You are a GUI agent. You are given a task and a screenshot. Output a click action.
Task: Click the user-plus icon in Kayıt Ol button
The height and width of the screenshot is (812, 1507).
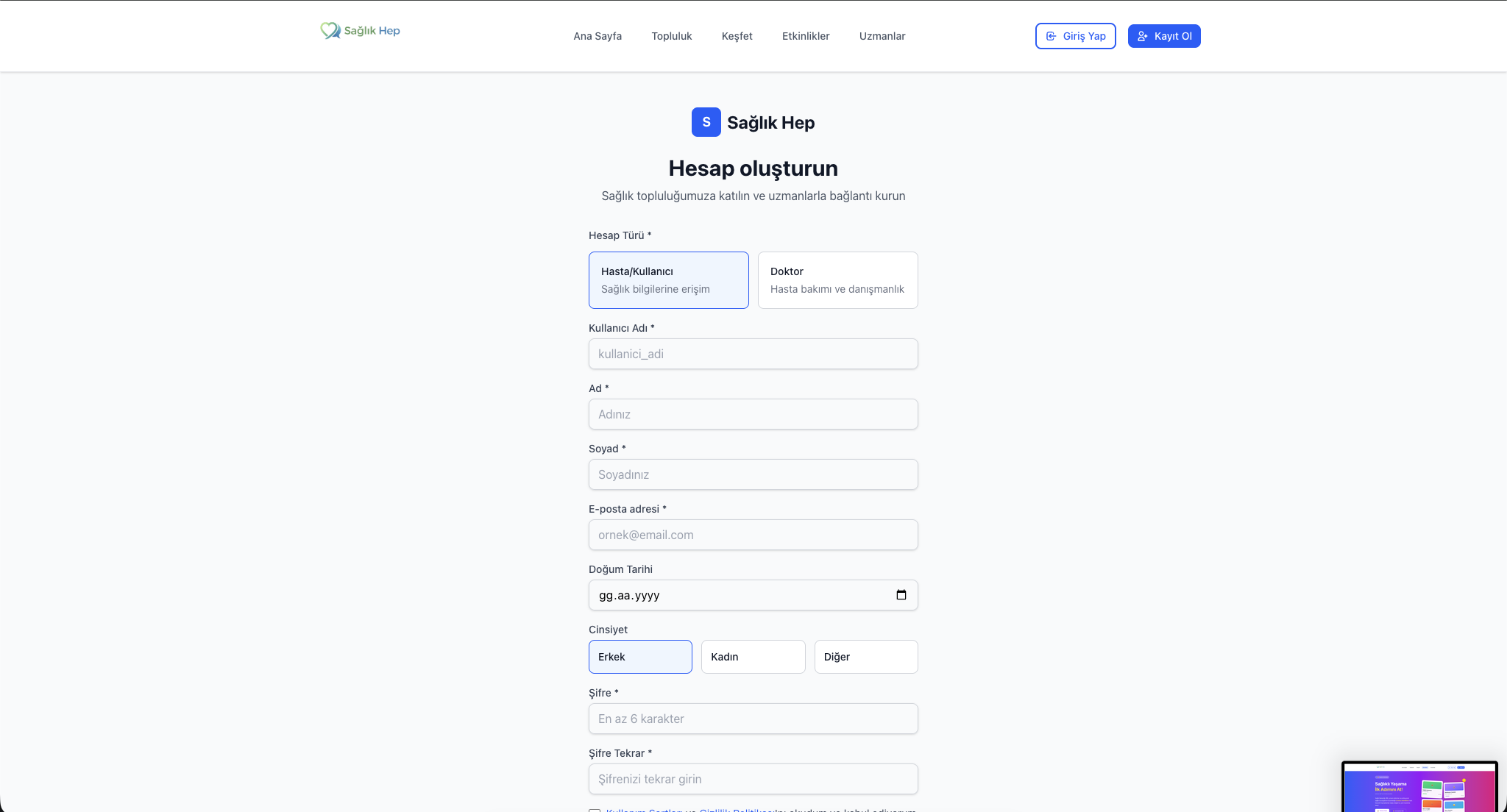point(1143,35)
